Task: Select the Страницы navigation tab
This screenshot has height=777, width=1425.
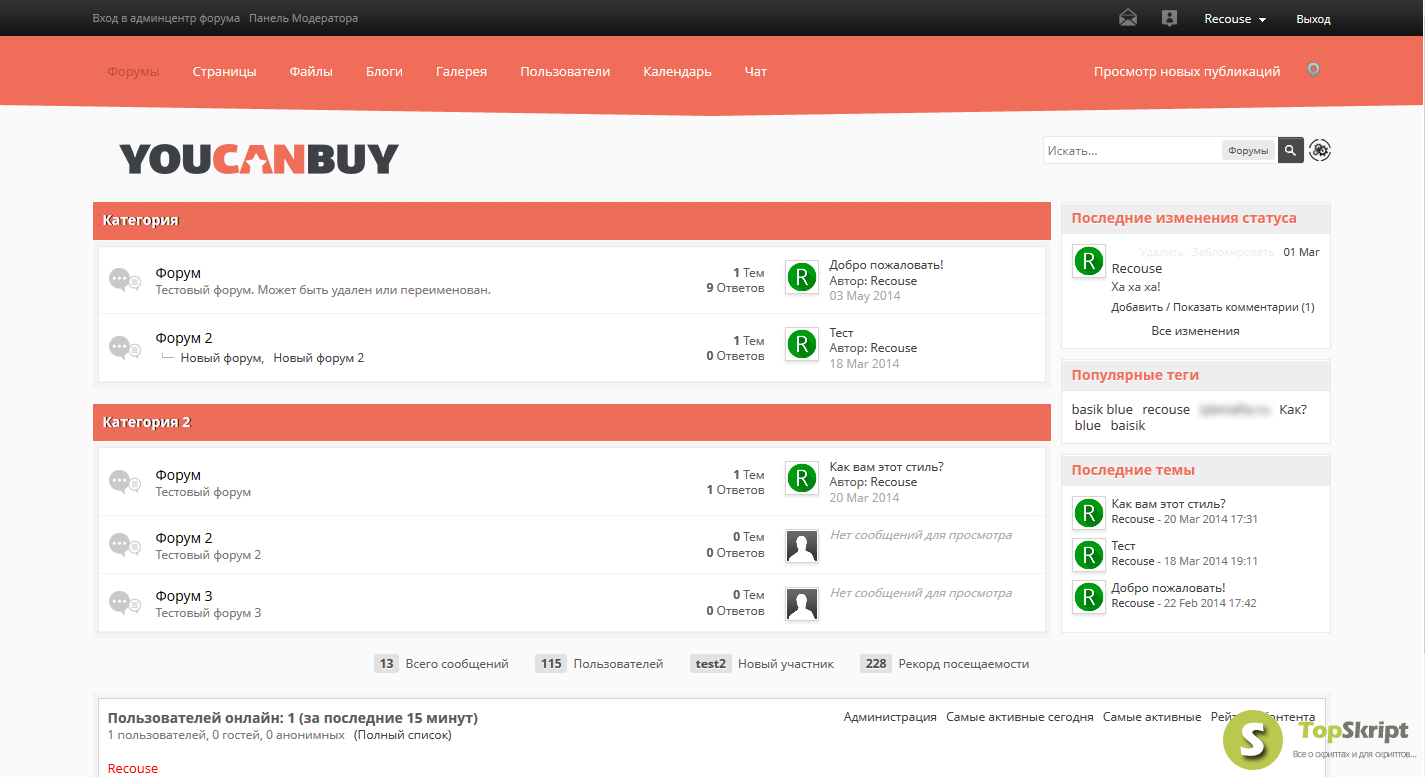Action: pyautogui.click(x=224, y=71)
